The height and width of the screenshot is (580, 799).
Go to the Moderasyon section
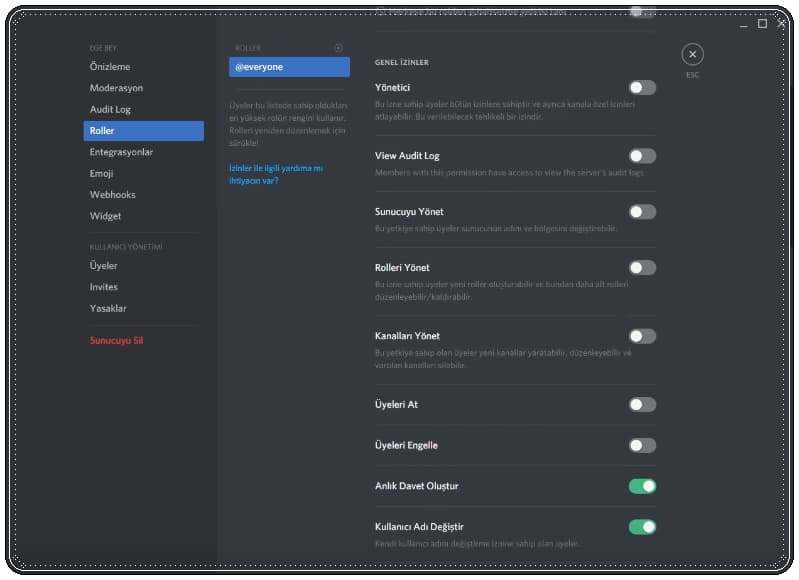coord(116,88)
